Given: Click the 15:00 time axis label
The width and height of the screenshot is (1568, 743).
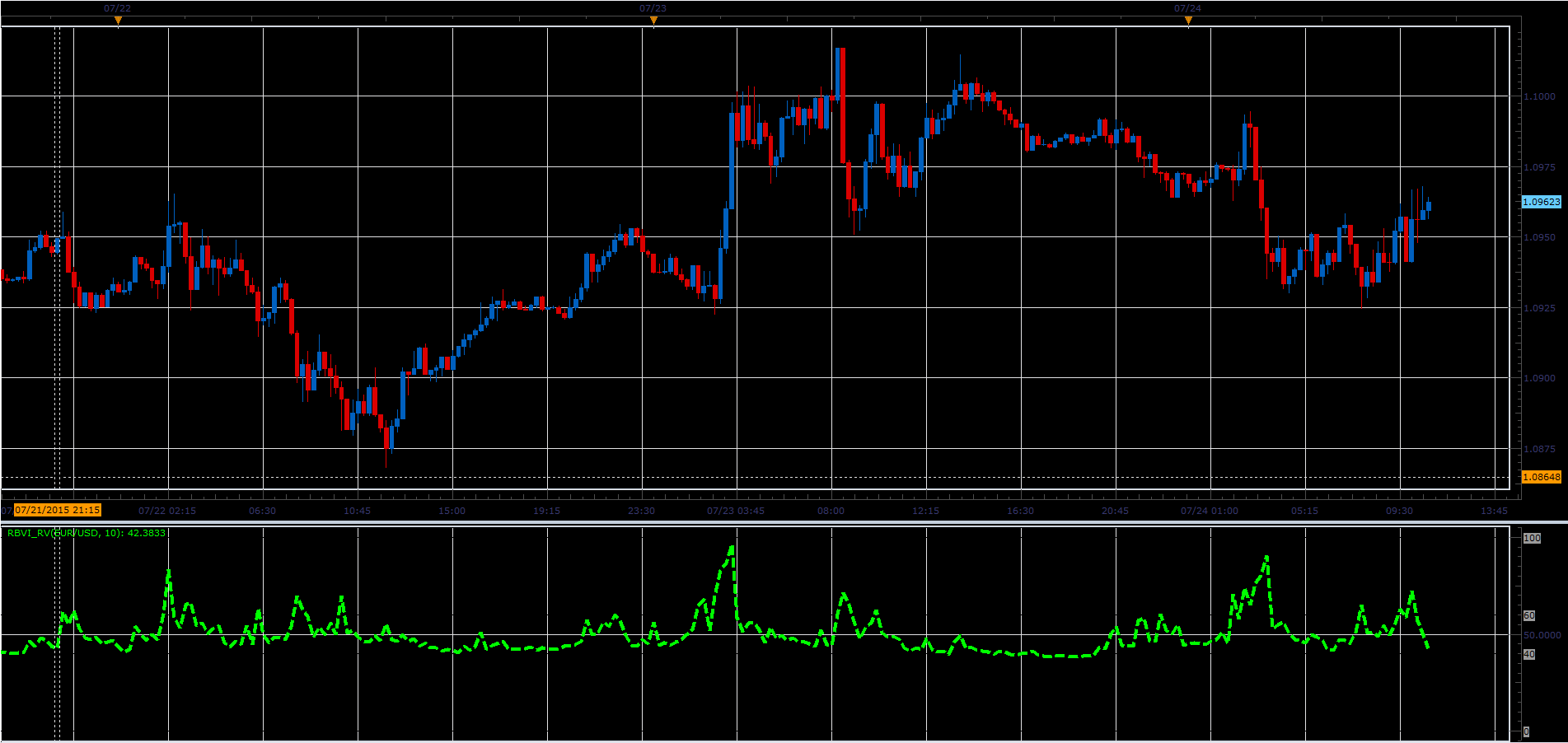Looking at the screenshot, I should click(452, 511).
